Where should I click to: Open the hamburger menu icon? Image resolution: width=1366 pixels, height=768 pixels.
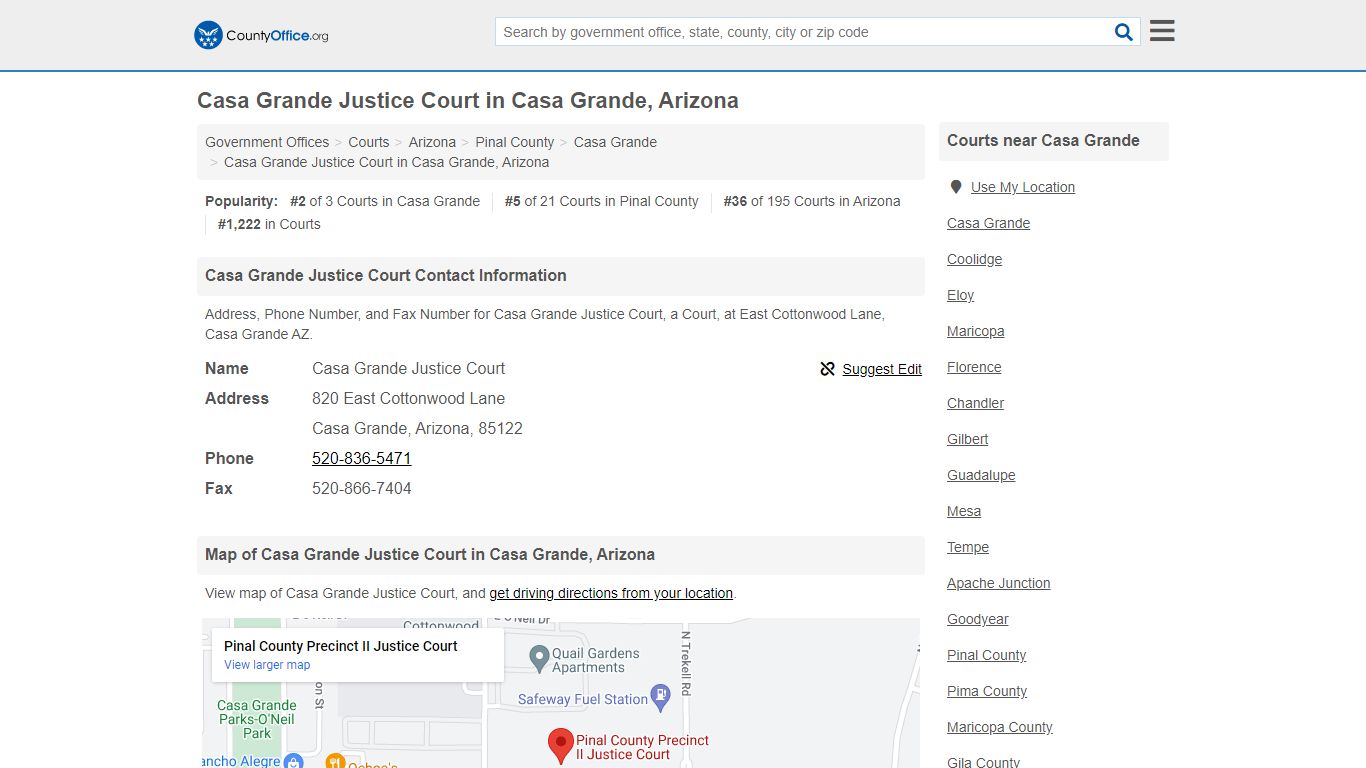(1162, 31)
